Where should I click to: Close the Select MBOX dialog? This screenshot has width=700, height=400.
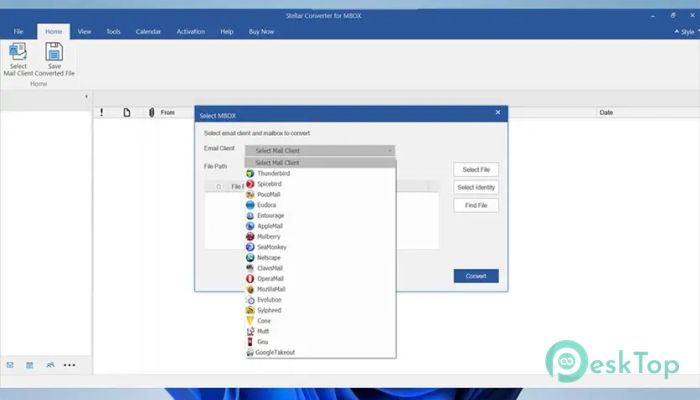(x=498, y=112)
